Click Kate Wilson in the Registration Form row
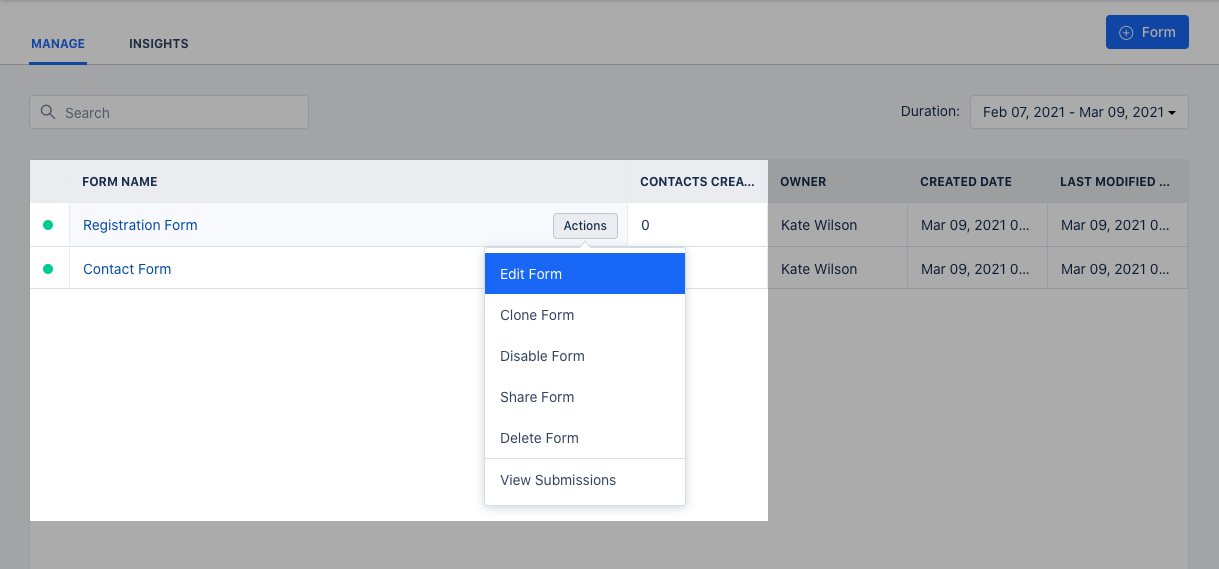Viewport: 1219px width, 569px height. pos(819,225)
